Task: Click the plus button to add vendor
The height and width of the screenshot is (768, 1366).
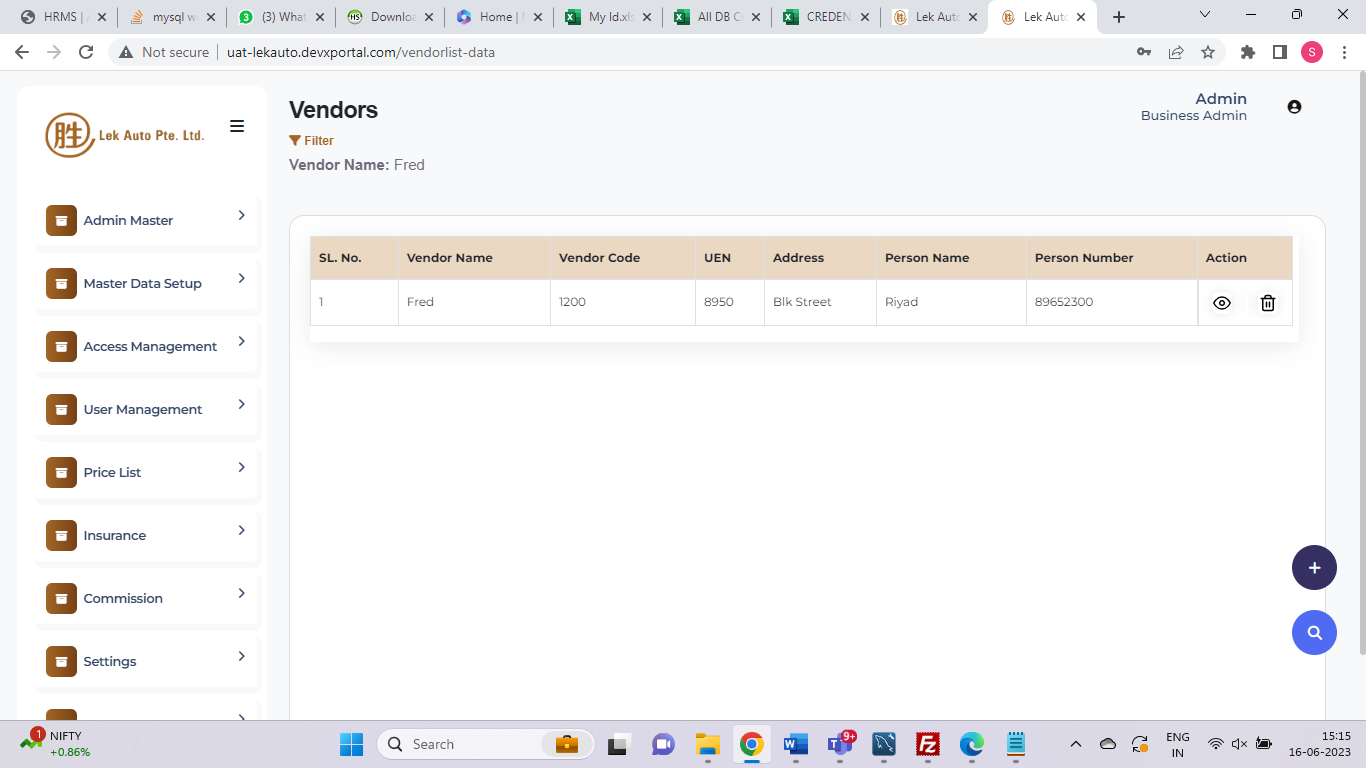Action: (x=1314, y=568)
